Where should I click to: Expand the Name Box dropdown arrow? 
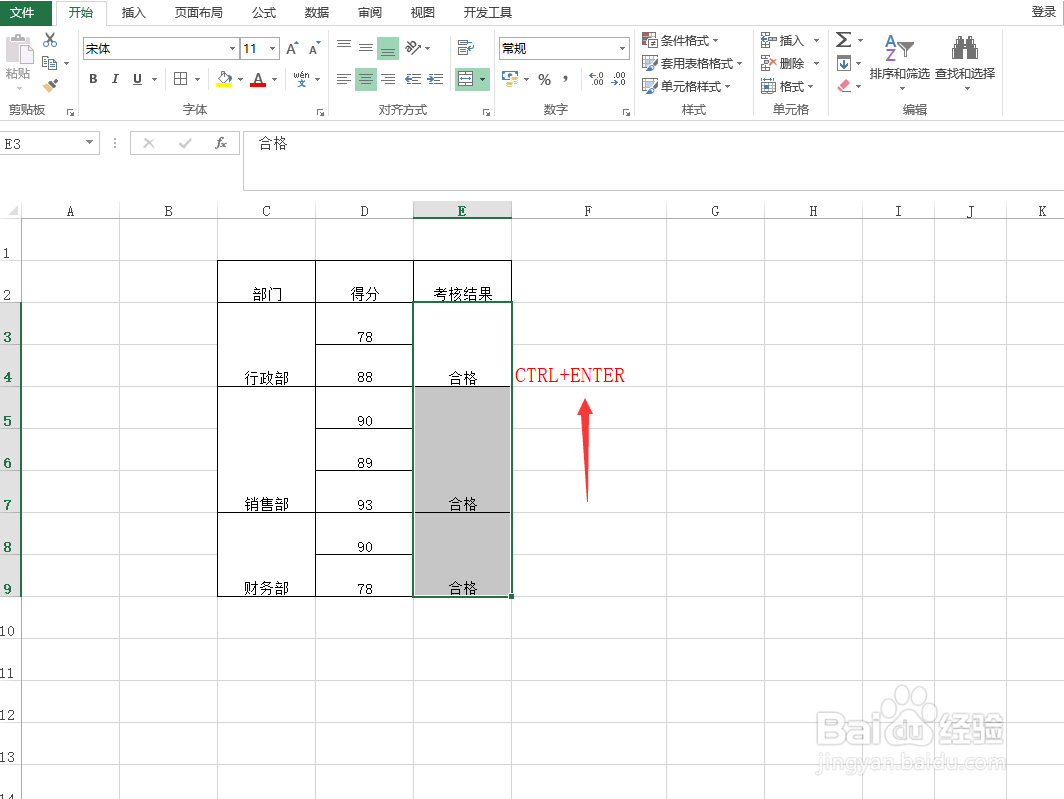[90, 143]
